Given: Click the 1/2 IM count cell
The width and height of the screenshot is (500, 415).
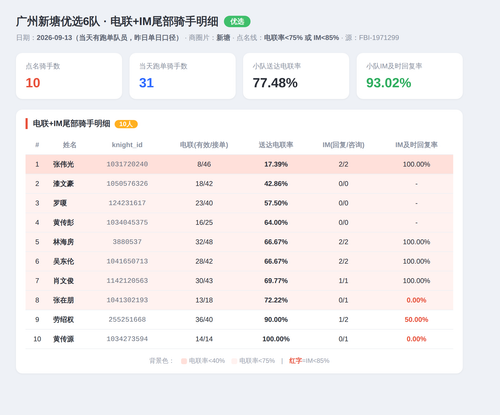Looking at the screenshot, I should (x=343, y=319).
